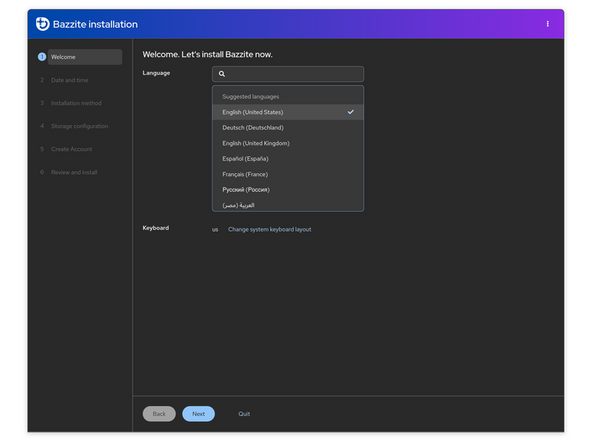Click the Back button
This screenshot has height=444, width=592.
point(159,414)
